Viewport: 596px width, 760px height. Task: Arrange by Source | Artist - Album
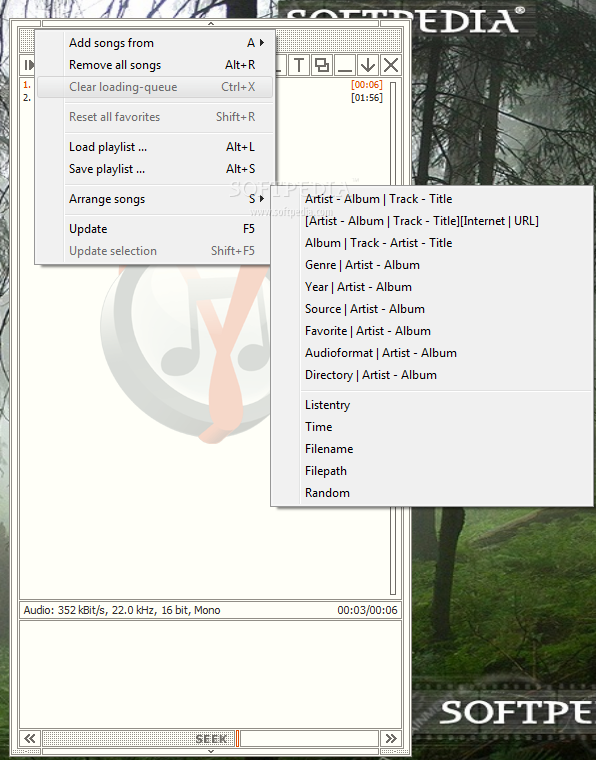[432, 309]
